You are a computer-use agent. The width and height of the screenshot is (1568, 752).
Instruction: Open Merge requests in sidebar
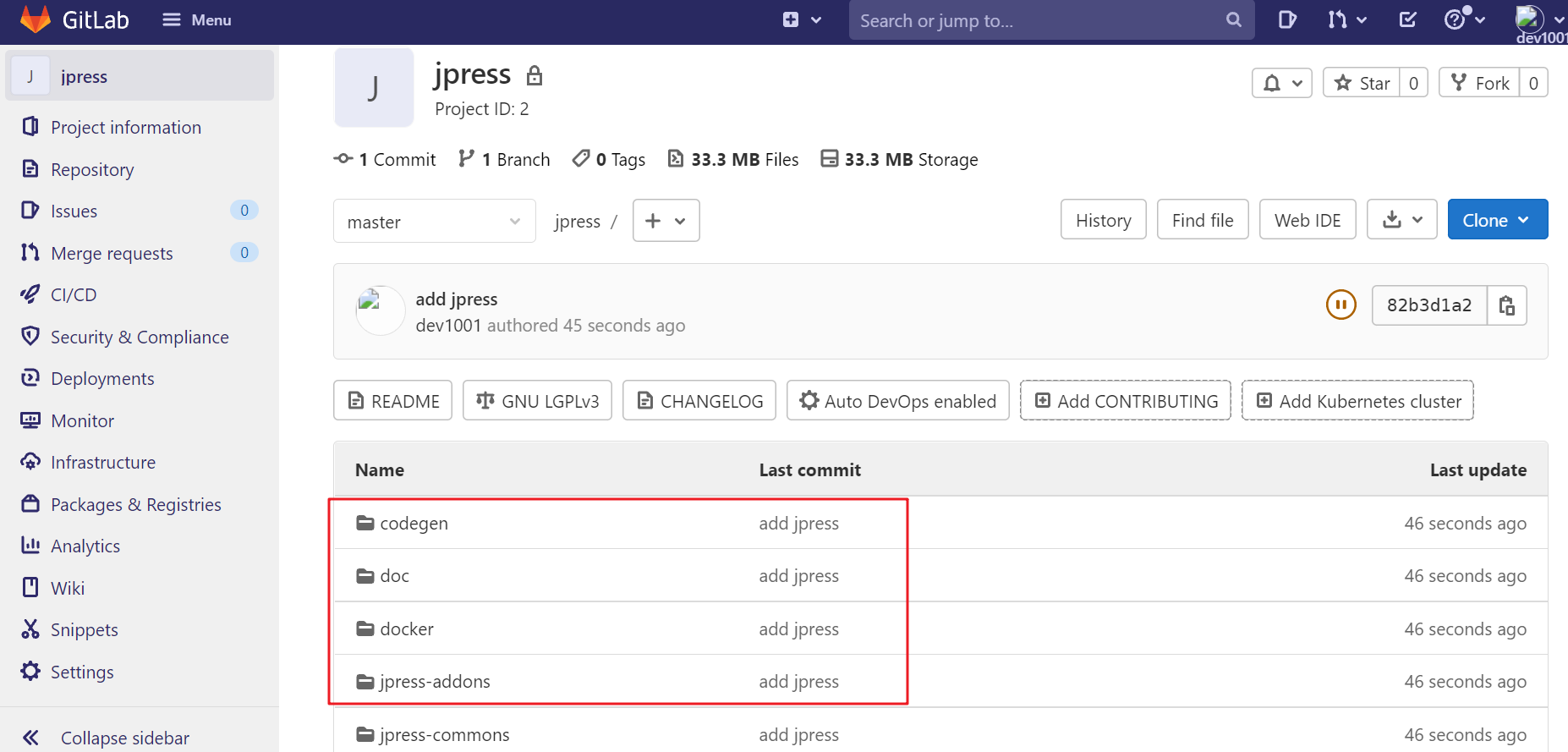pos(112,253)
